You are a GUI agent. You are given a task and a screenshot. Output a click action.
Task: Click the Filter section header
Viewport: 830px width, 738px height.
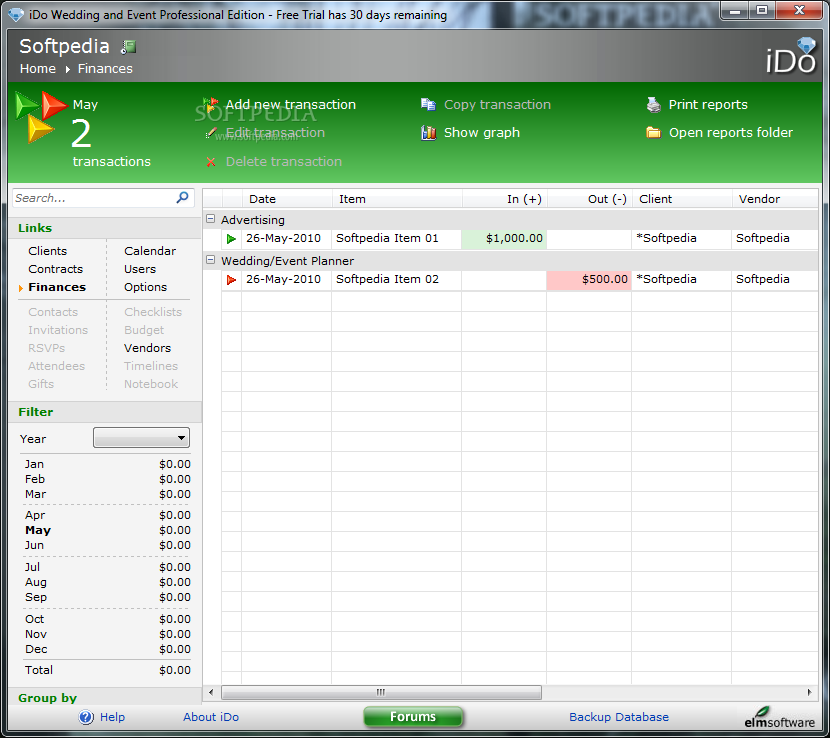[x=105, y=412]
